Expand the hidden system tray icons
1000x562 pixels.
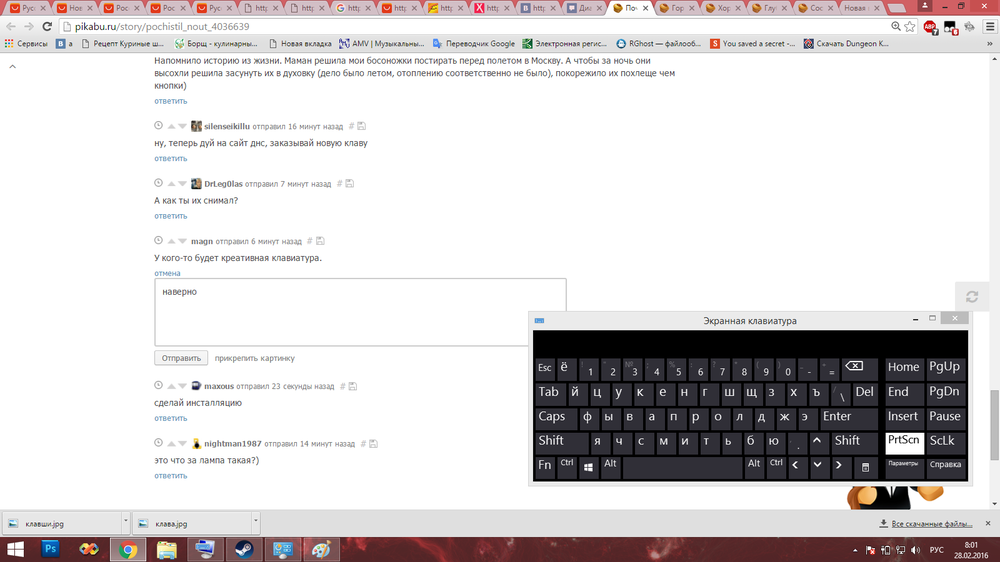(855, 550)
